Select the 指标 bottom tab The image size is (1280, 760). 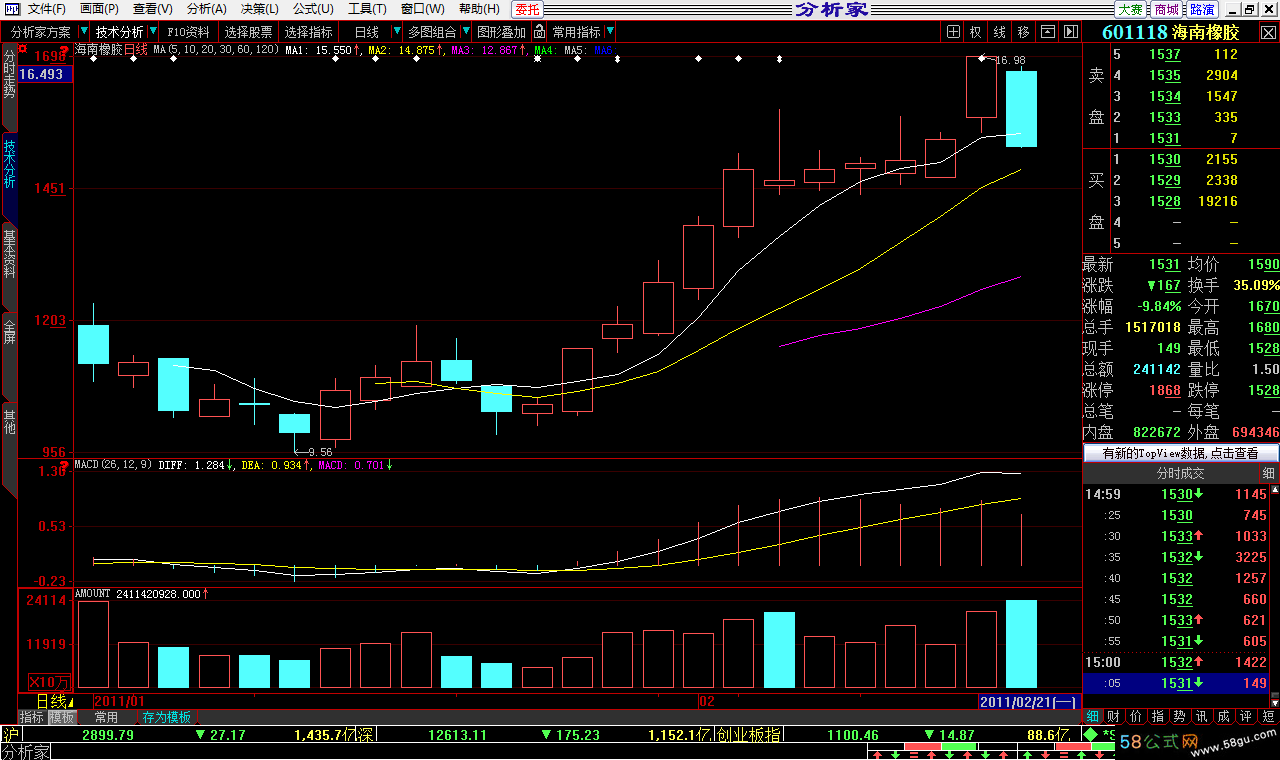32,717
